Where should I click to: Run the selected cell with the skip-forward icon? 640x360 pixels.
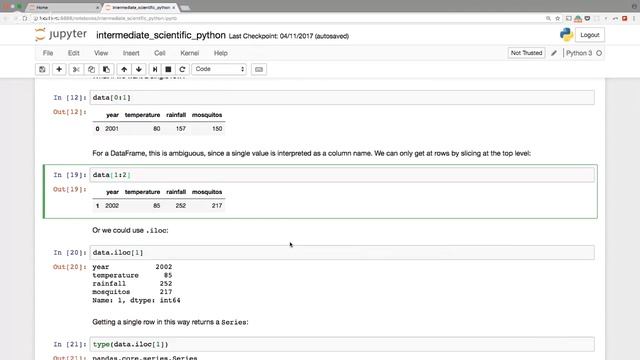(155, 69)
